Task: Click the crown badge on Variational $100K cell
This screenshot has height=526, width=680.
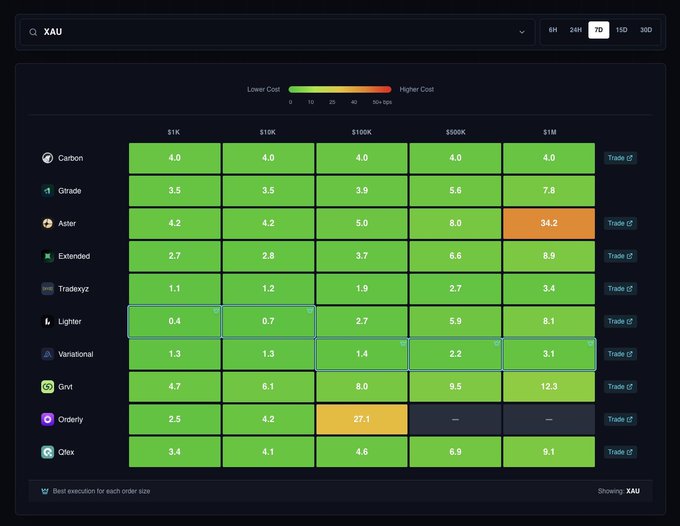Action: pyautogui.click(x=403, y=343)
